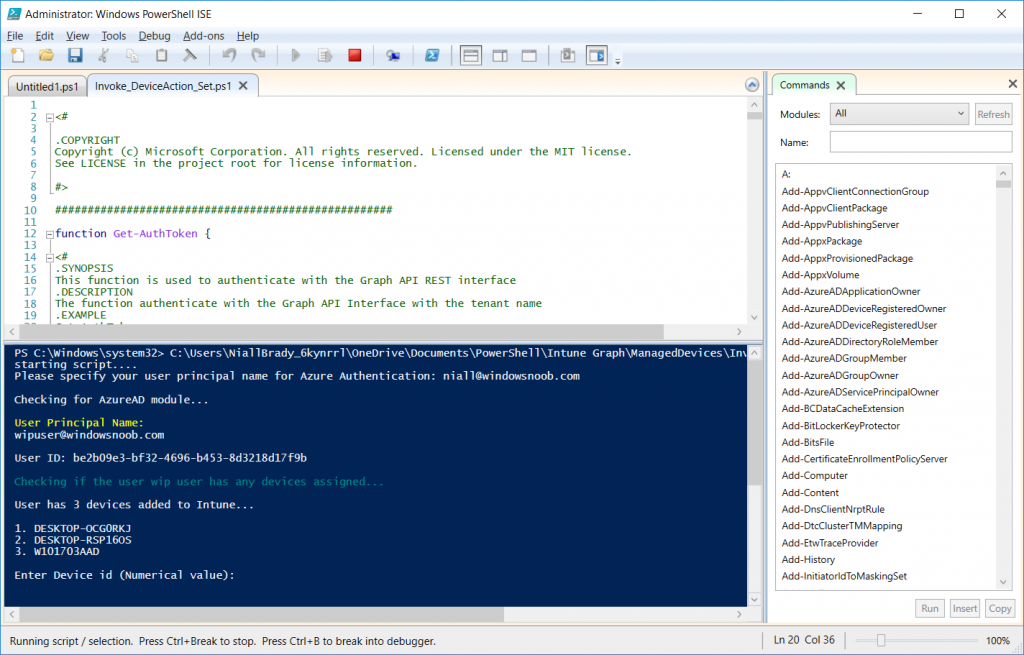Click the Get-AuthToken function name in the script
Screen dimensions: 1024x655
[155, 234]
